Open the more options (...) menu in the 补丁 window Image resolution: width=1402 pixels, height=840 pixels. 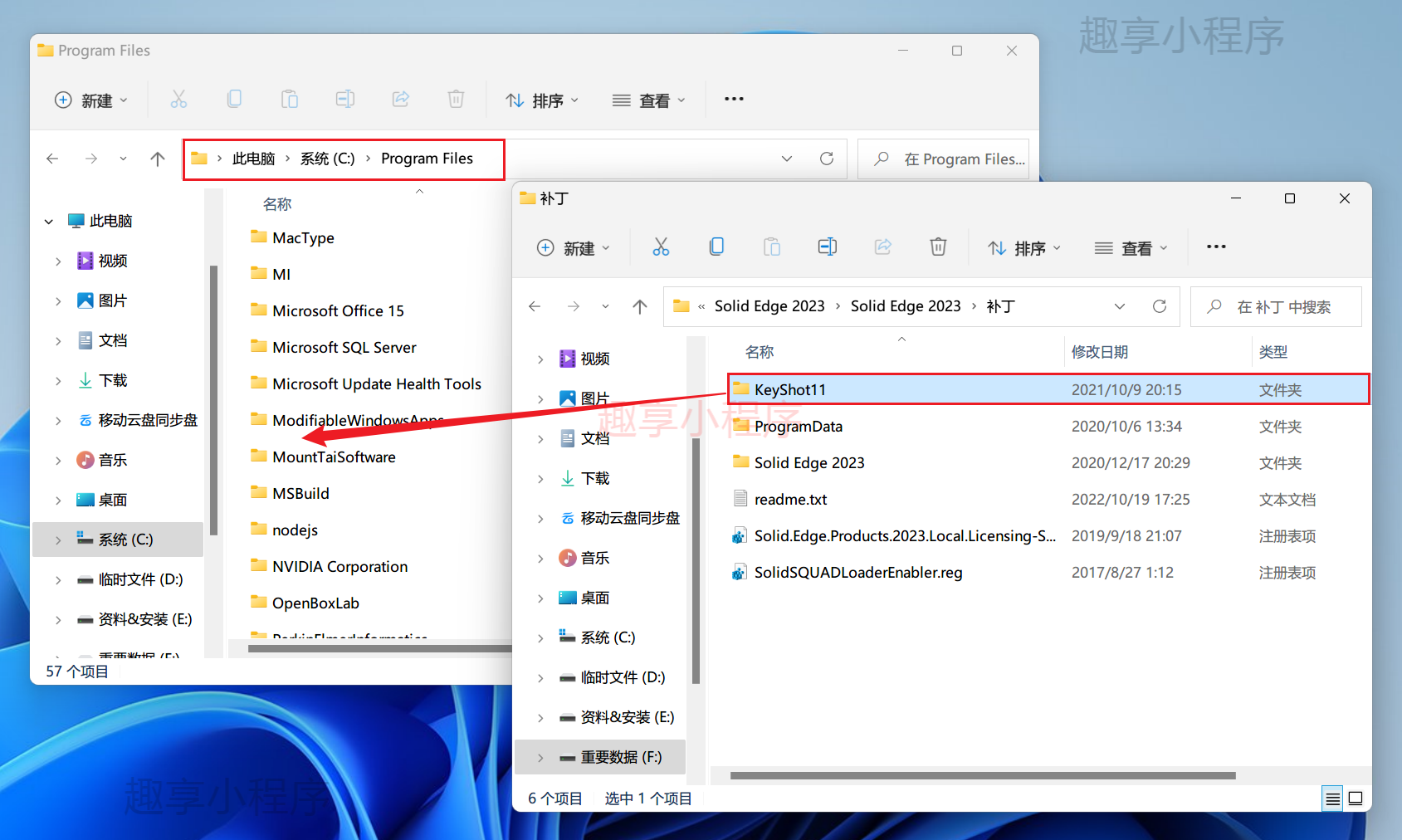1216,247
